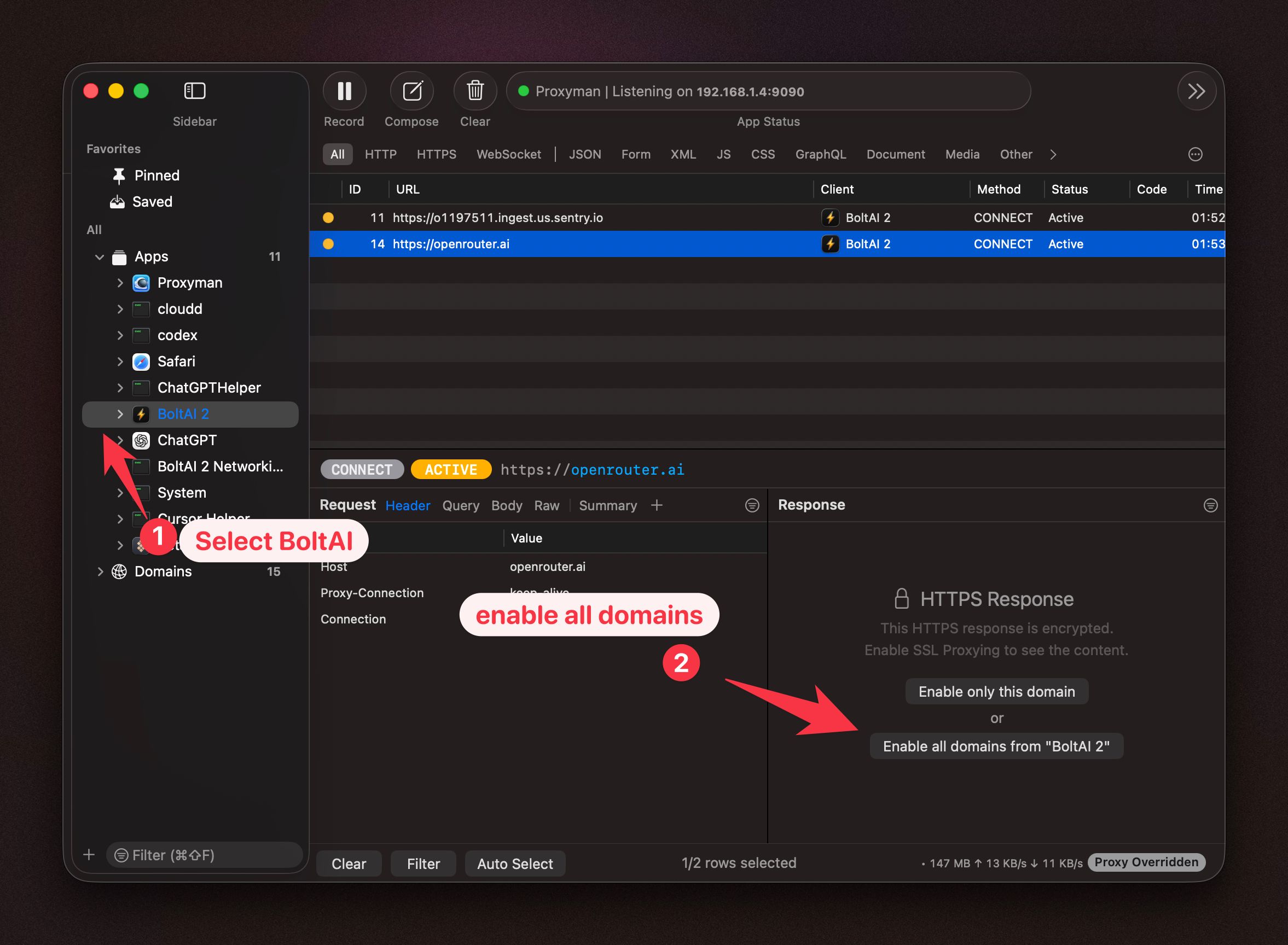Image resolution: width=1288 pixels, height=945 pixels.
Task: Click Enable only this domain button
Action: tap(996, 692)
